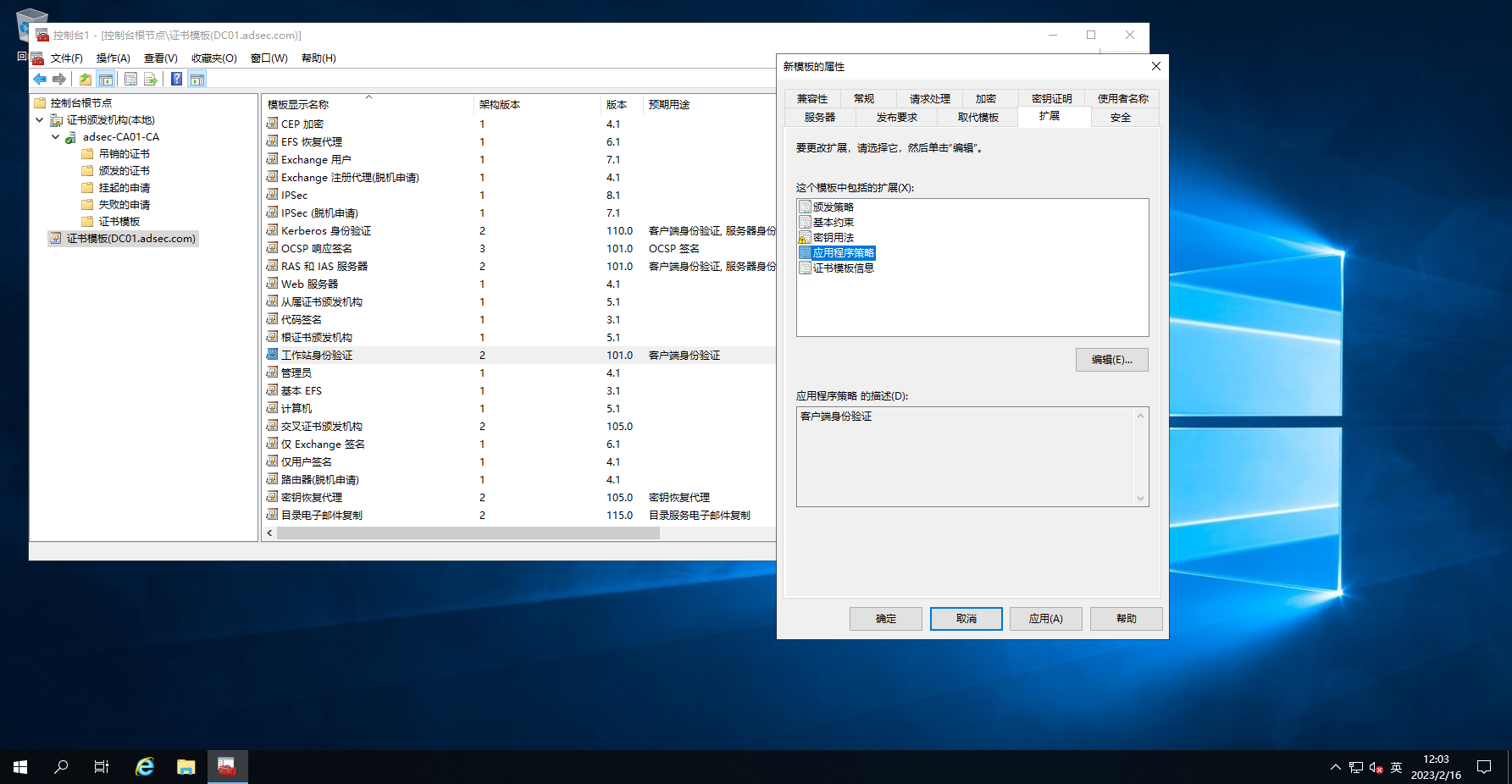This screenshot has height=784, width=1512.
Task: Collapse the adsec-CA01-CA tree node
Action: [56, 137]
